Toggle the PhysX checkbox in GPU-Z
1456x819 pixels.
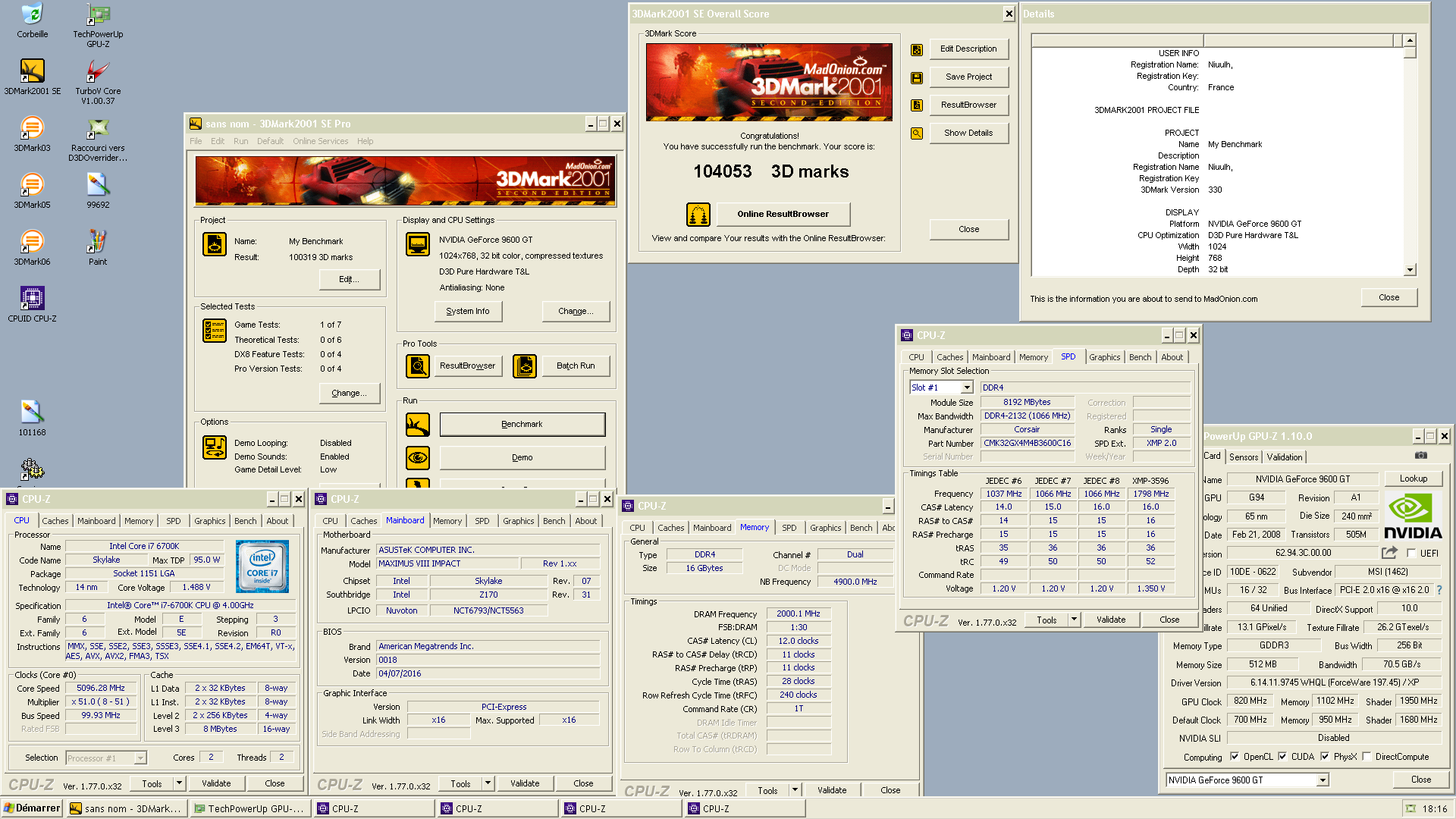(x=1325, y=757)
